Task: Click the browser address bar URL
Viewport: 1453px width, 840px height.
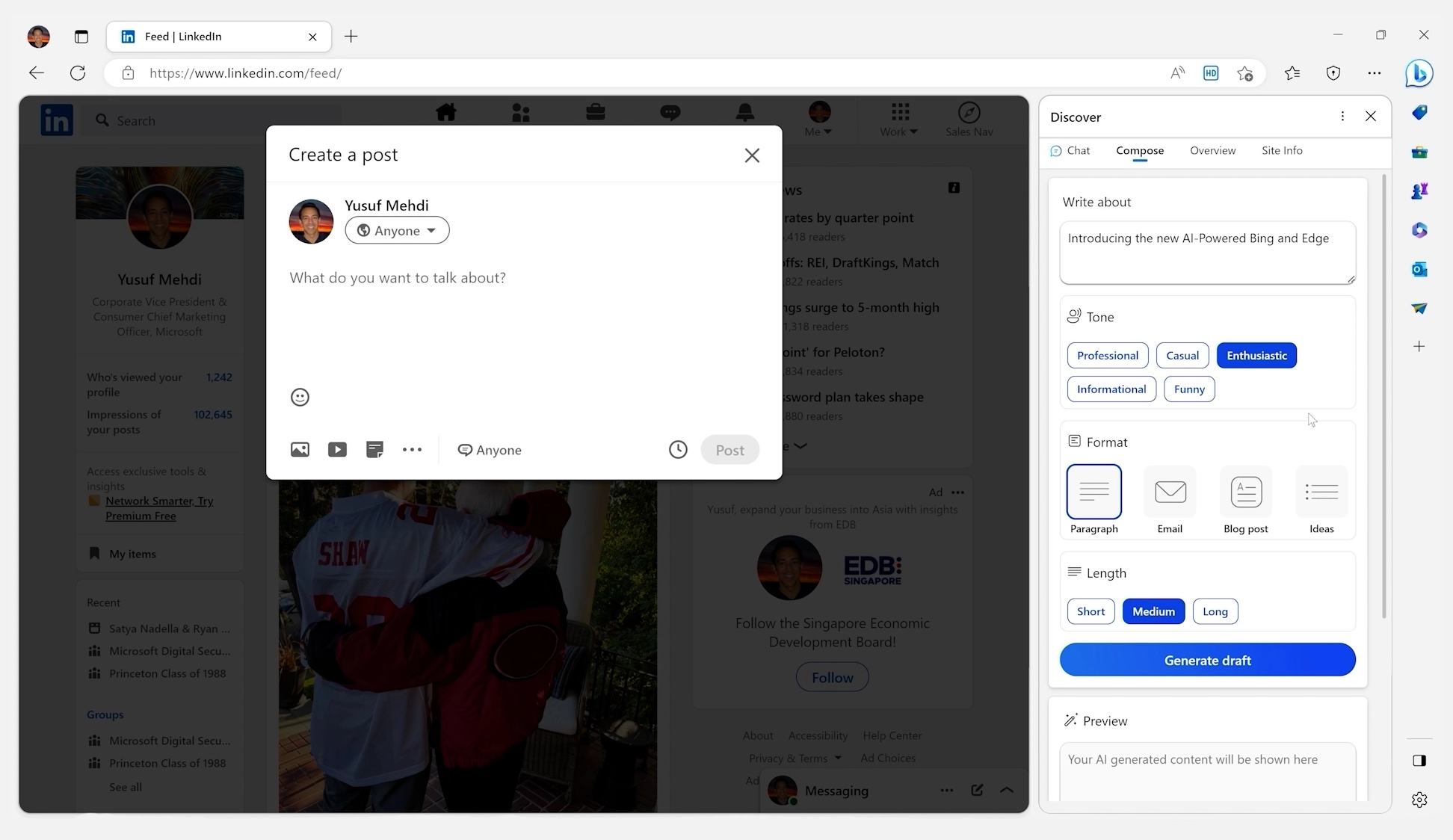Action: coord(245,73)
